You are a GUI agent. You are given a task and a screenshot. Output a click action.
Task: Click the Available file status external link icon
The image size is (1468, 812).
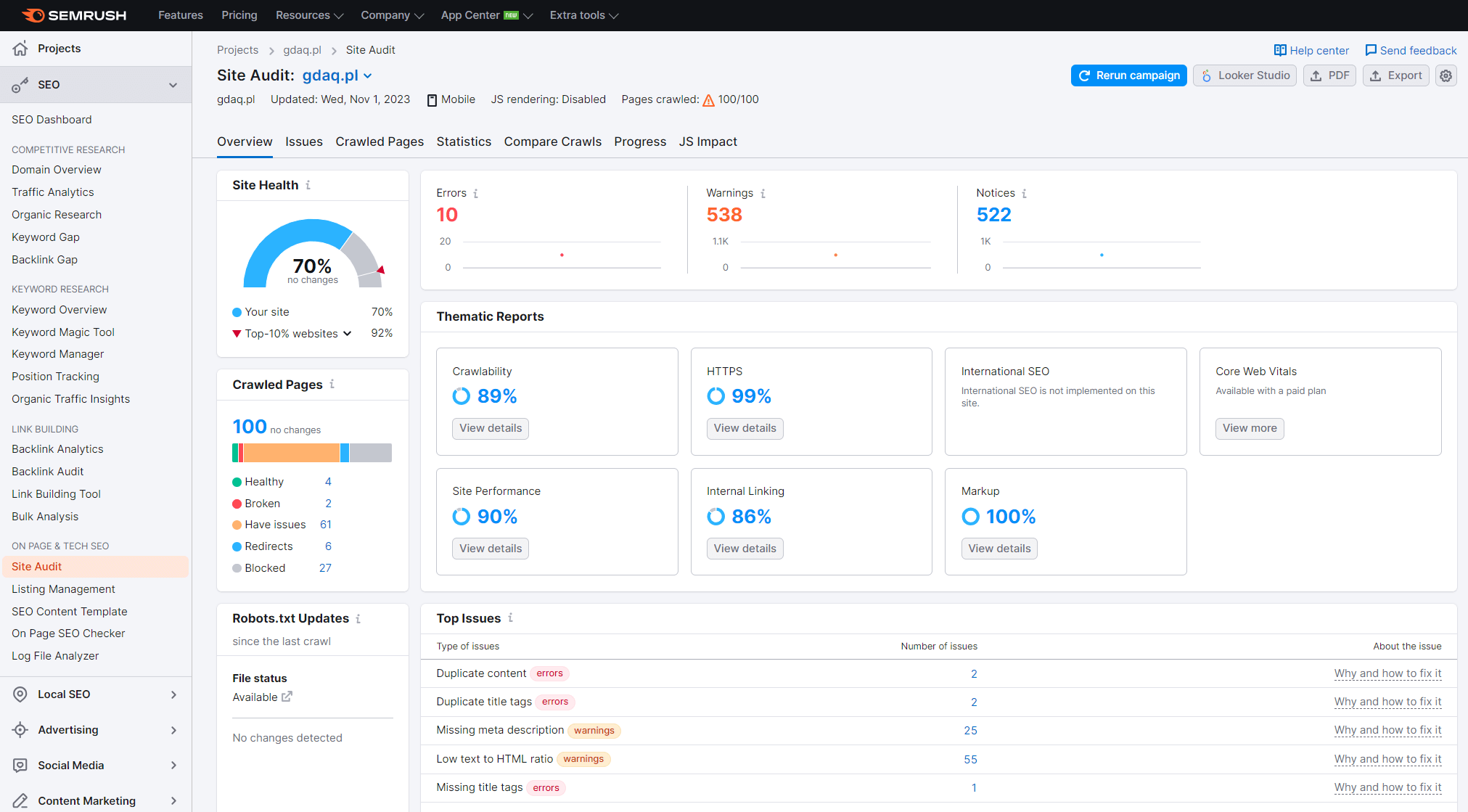click(287, 697)
